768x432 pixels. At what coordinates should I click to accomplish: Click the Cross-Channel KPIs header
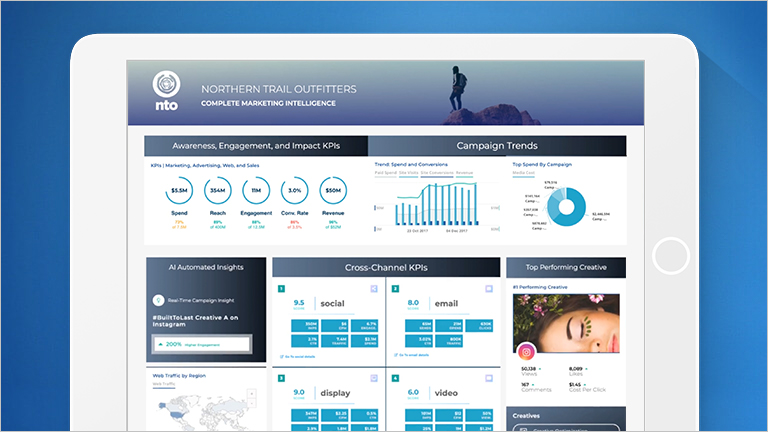[x=386, y=267]
